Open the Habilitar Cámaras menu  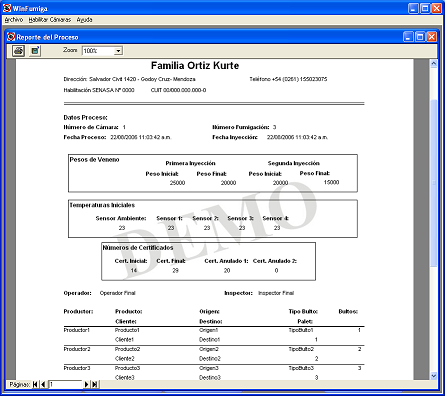pyautogui.click(x=50, y=20)
